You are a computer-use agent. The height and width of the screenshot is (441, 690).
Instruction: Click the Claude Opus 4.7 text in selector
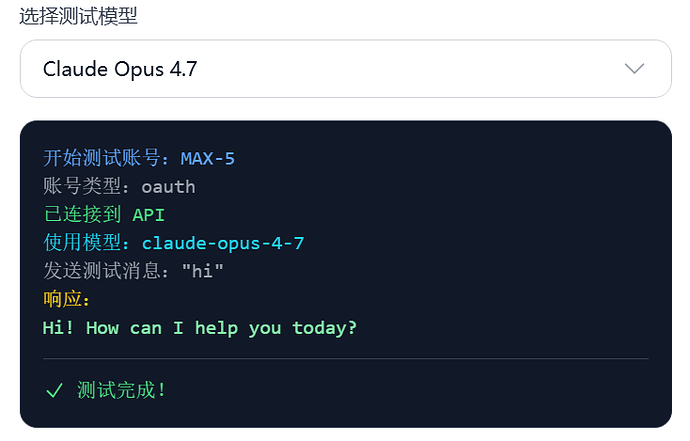(x=120, y=69)
